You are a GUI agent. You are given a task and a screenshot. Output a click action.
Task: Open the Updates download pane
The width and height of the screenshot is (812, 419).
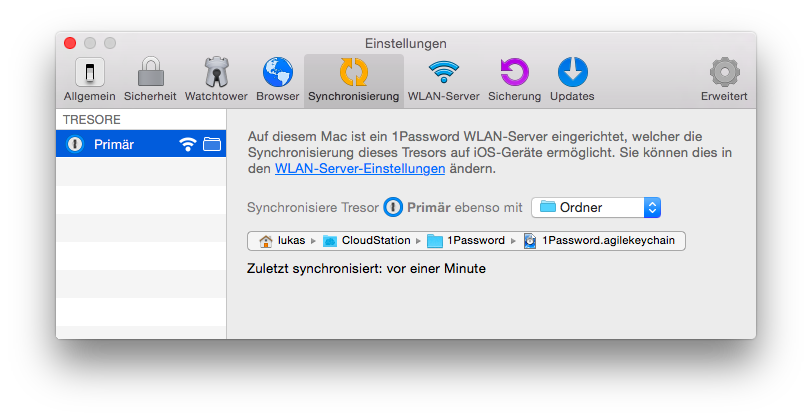click(x=572, y=79)
